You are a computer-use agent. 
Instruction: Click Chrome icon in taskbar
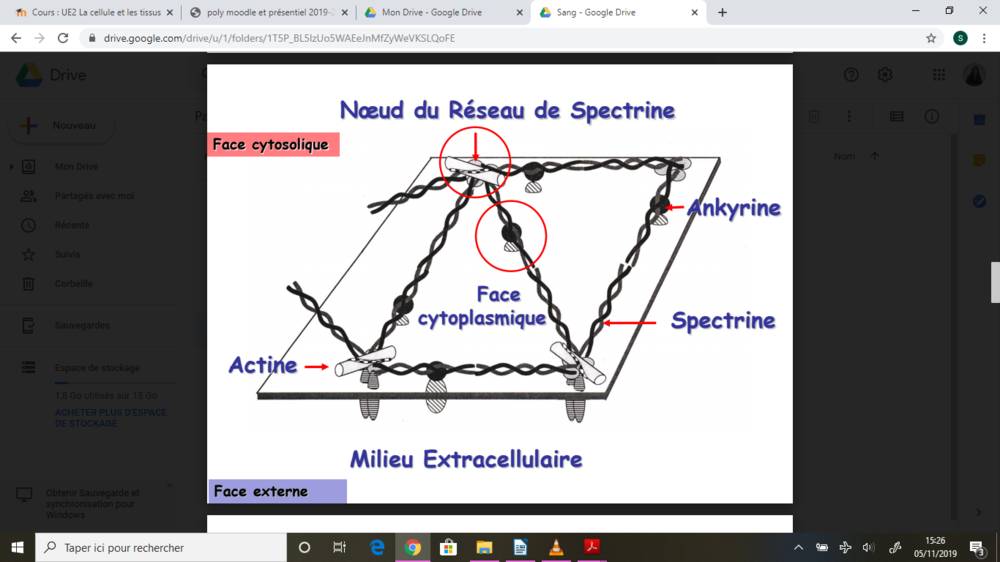coord(413,547)
